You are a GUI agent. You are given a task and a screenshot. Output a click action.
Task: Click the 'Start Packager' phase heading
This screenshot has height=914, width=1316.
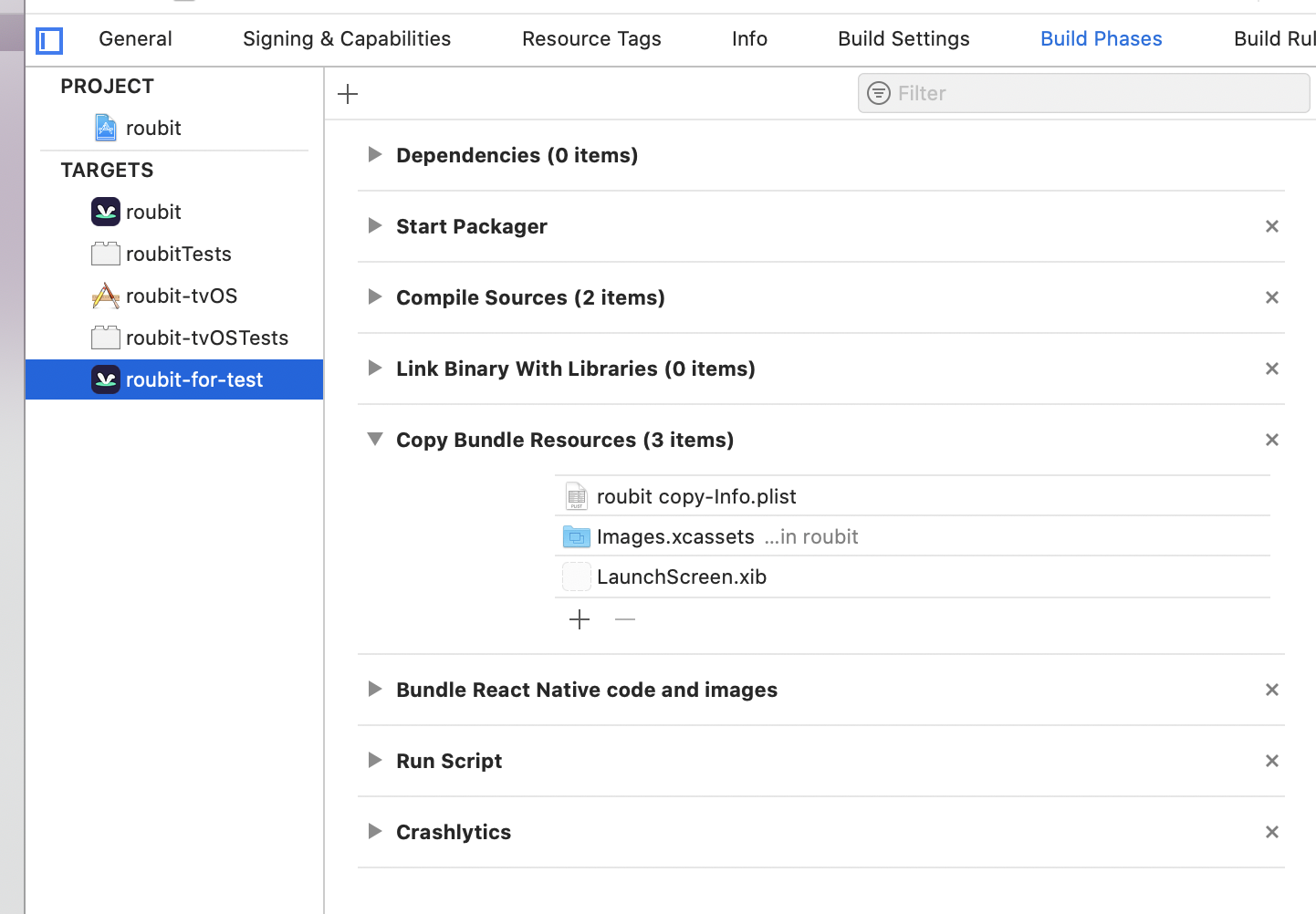point(472,226)
